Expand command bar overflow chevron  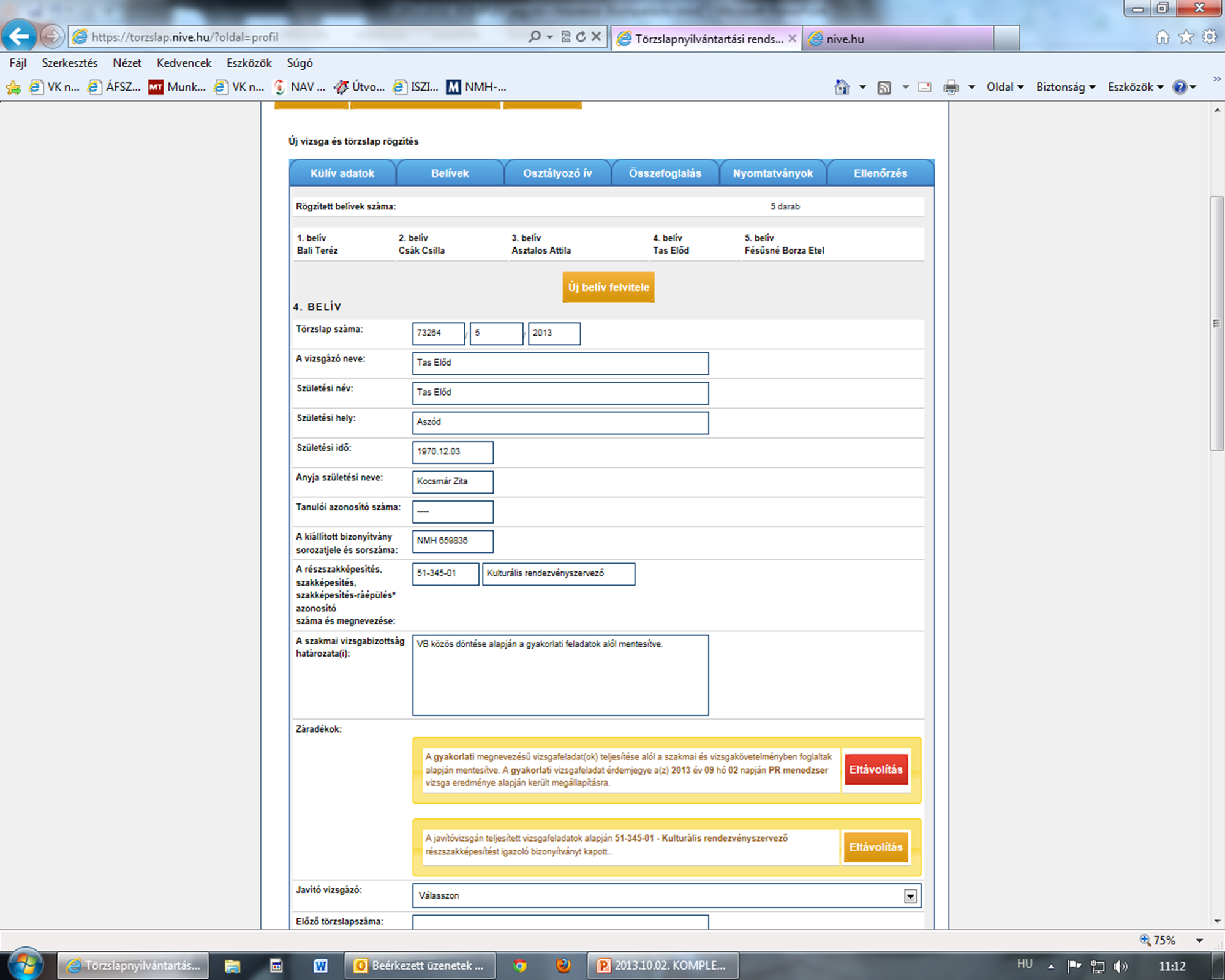(x=1216, y=79)
